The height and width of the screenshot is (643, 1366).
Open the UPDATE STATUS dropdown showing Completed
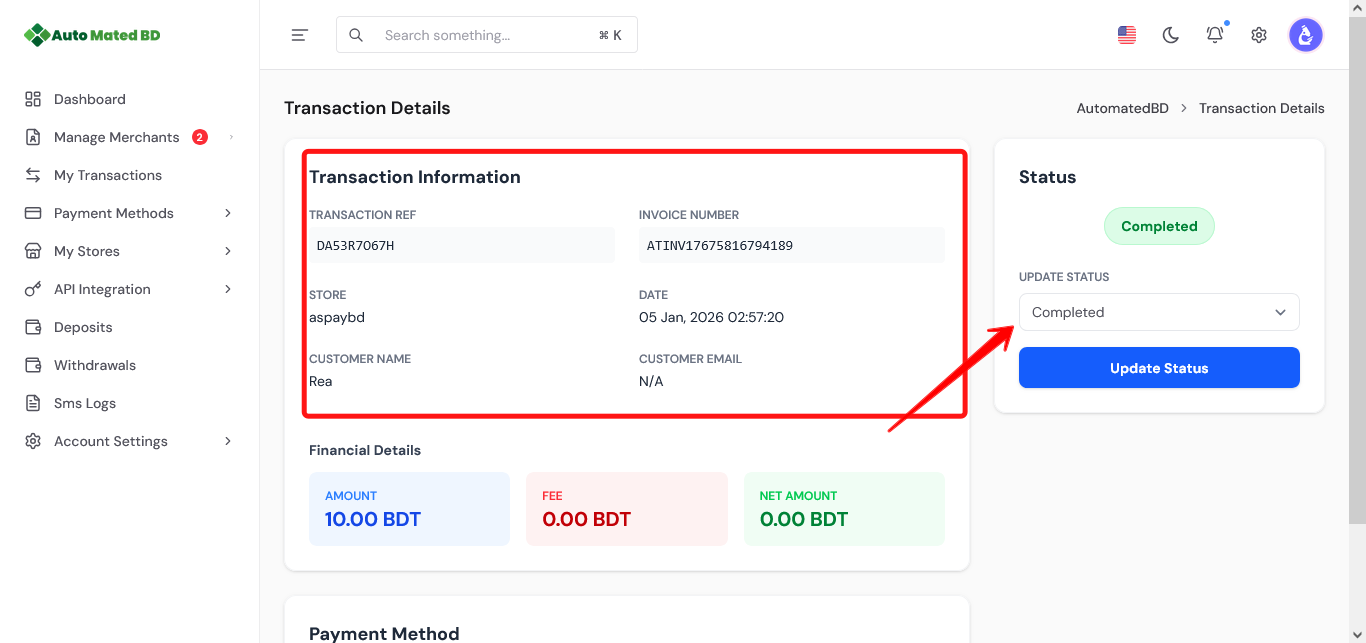click(x=1159, y=312)
